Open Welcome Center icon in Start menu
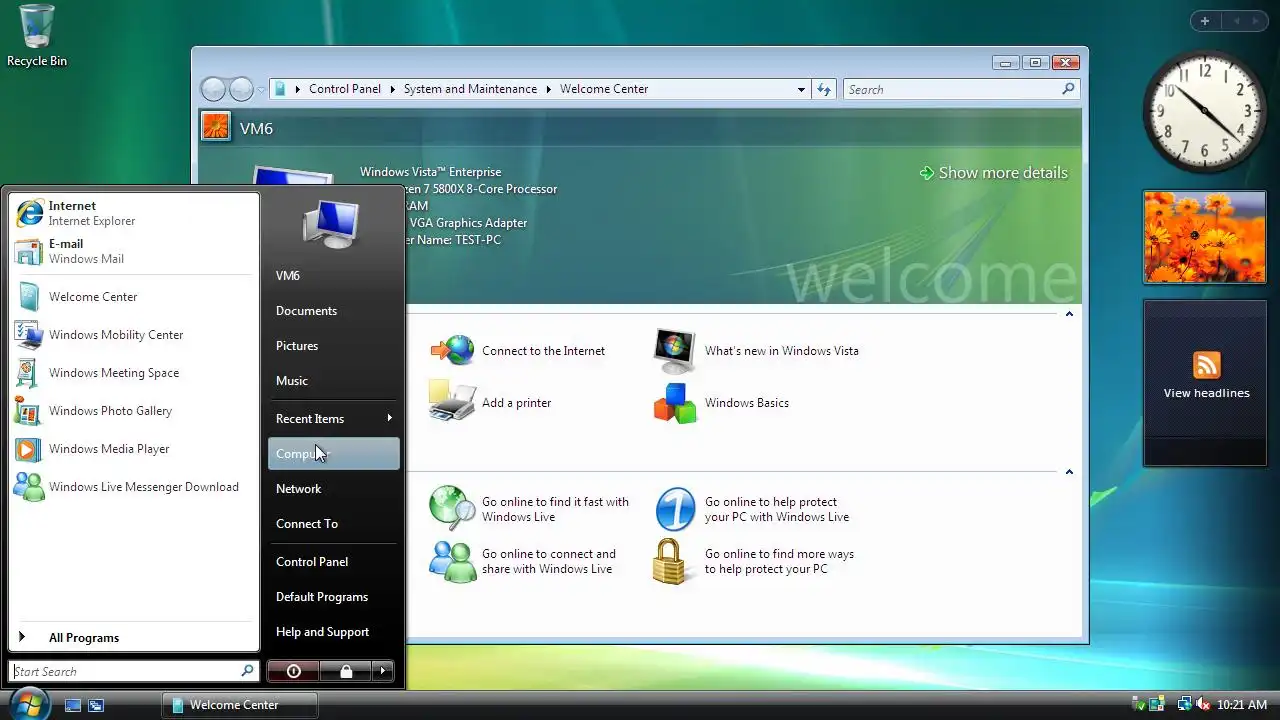Viewport: 1280px width, 720px height. pyautogui.click(x=29, y=297)
